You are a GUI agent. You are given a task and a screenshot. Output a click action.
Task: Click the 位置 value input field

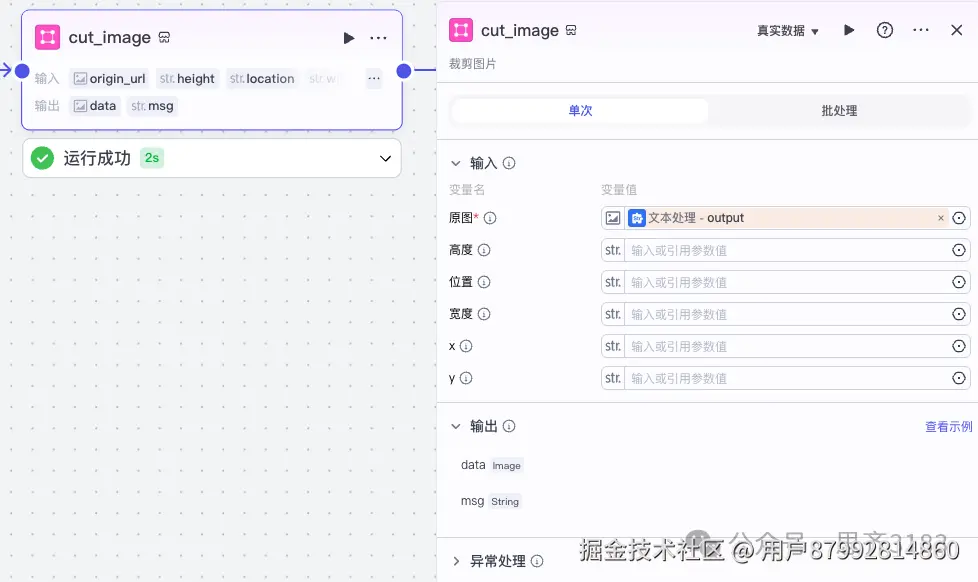tap(786, 282)
